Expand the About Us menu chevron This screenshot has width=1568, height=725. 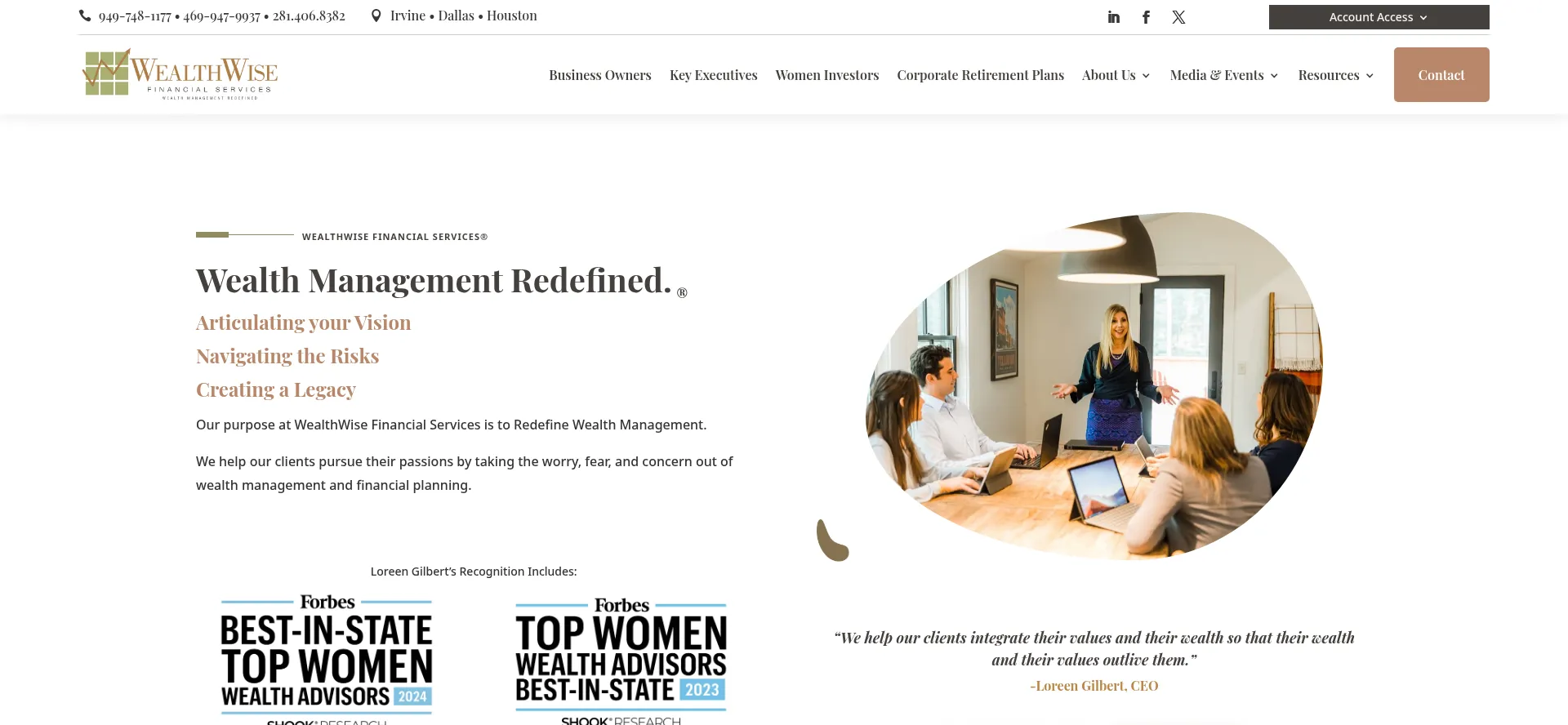[1146, 76]
